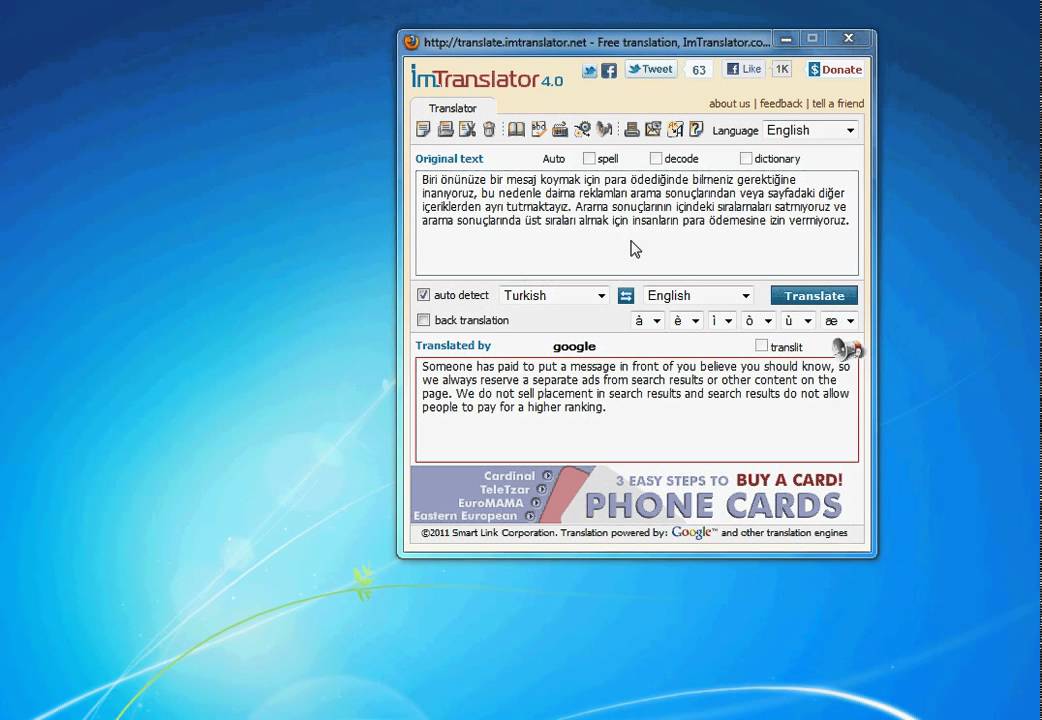Click the small Twitter bird icon

tap(589, 70)
